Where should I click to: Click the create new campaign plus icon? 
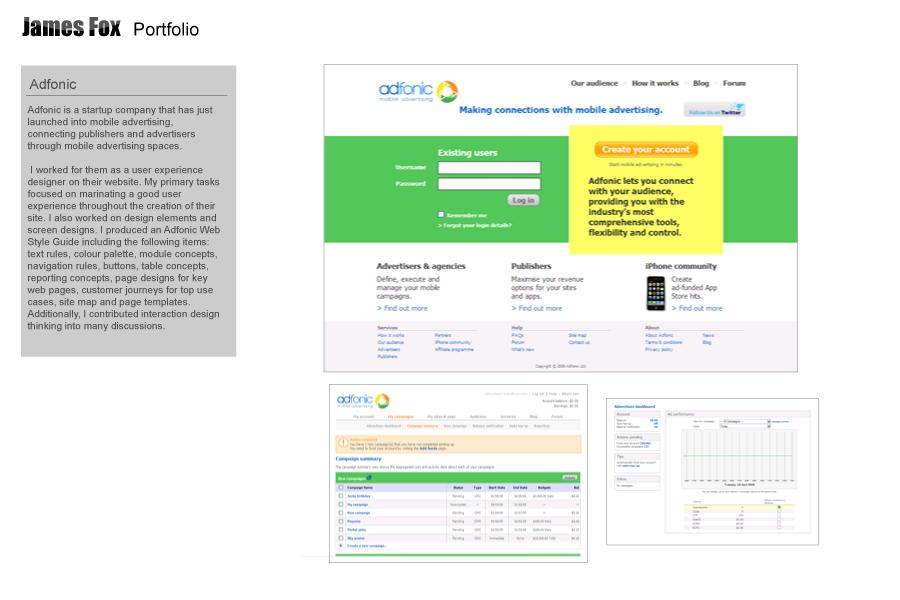[x=341, y=545]
